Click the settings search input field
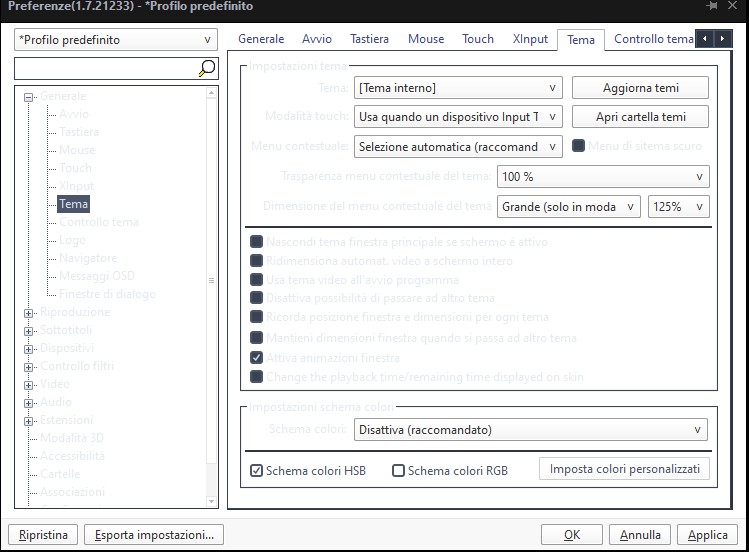Image resolution: width=749 pixels, height=552 pixels. coord(104,68)
